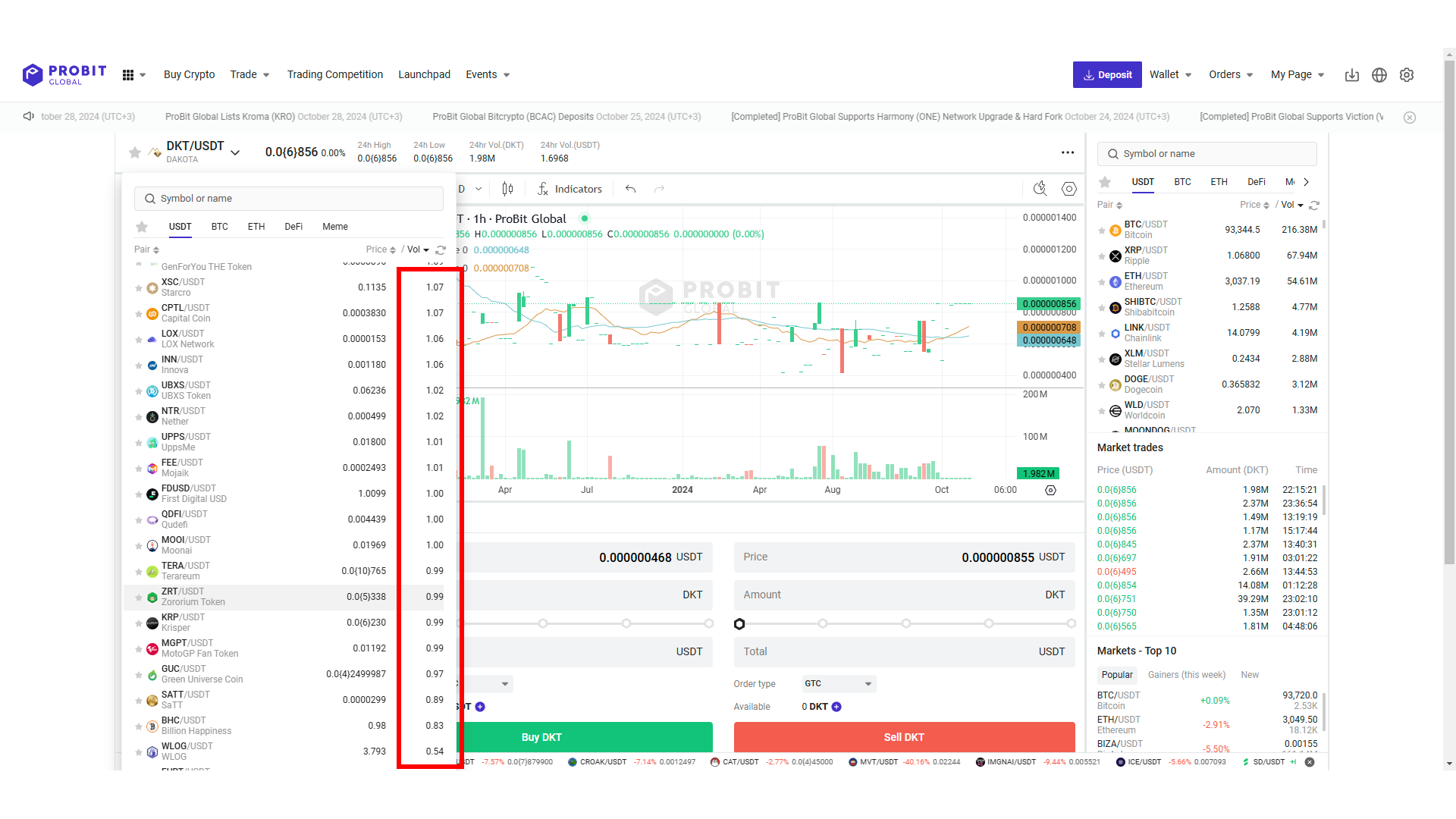Screen dimensions: 1456x819
Task: Favorite the DKT/USDT pair star
Action: (x=135, y=152)
